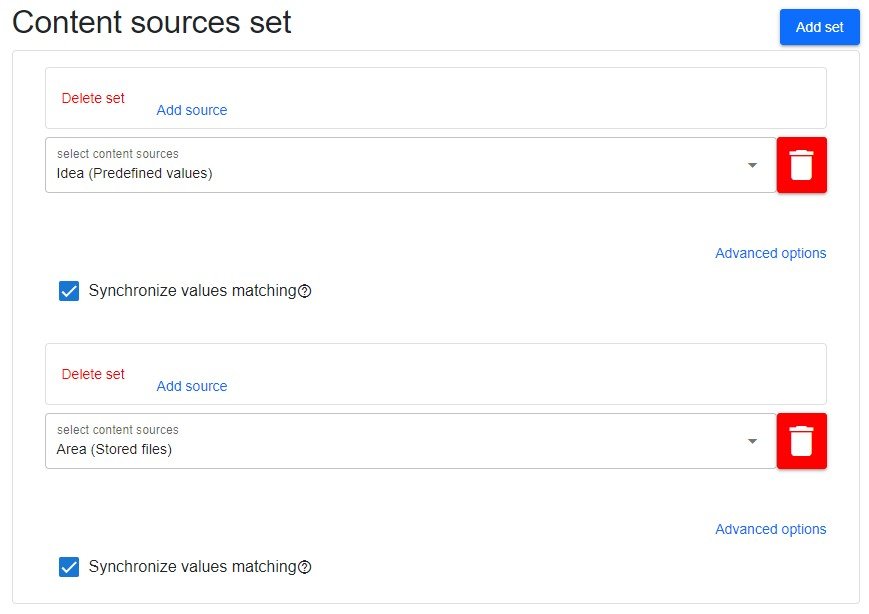The width and height of the screenshot is (869, 614).
Task: Expand Advanced options for the Area set
Action: pos(770,529)
